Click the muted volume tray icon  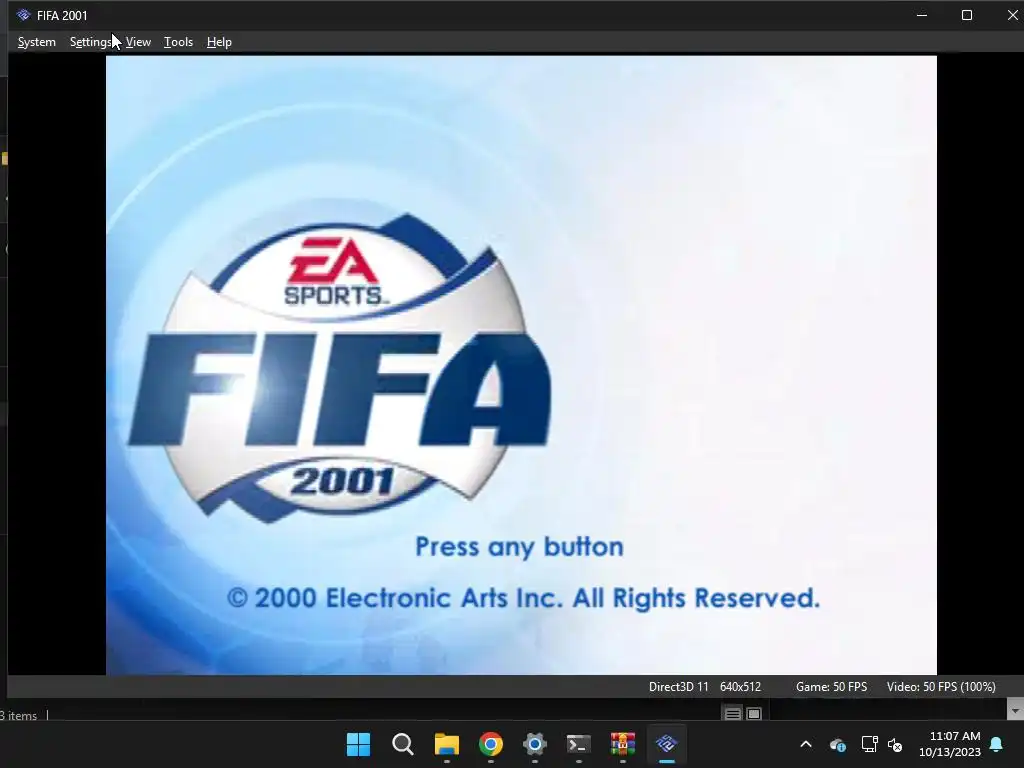click(895, 744)
